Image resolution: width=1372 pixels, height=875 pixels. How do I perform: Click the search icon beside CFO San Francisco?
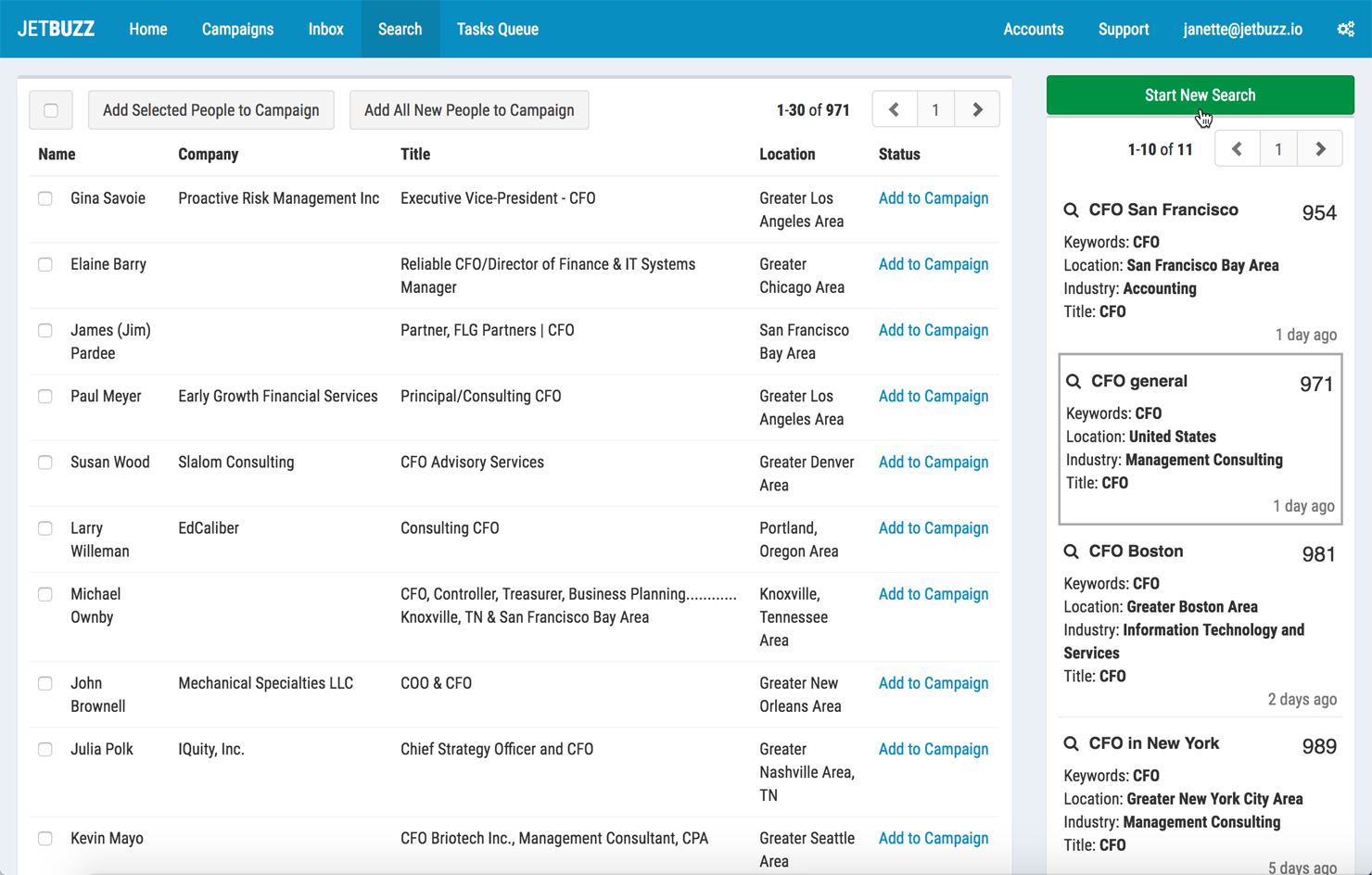1072,209
